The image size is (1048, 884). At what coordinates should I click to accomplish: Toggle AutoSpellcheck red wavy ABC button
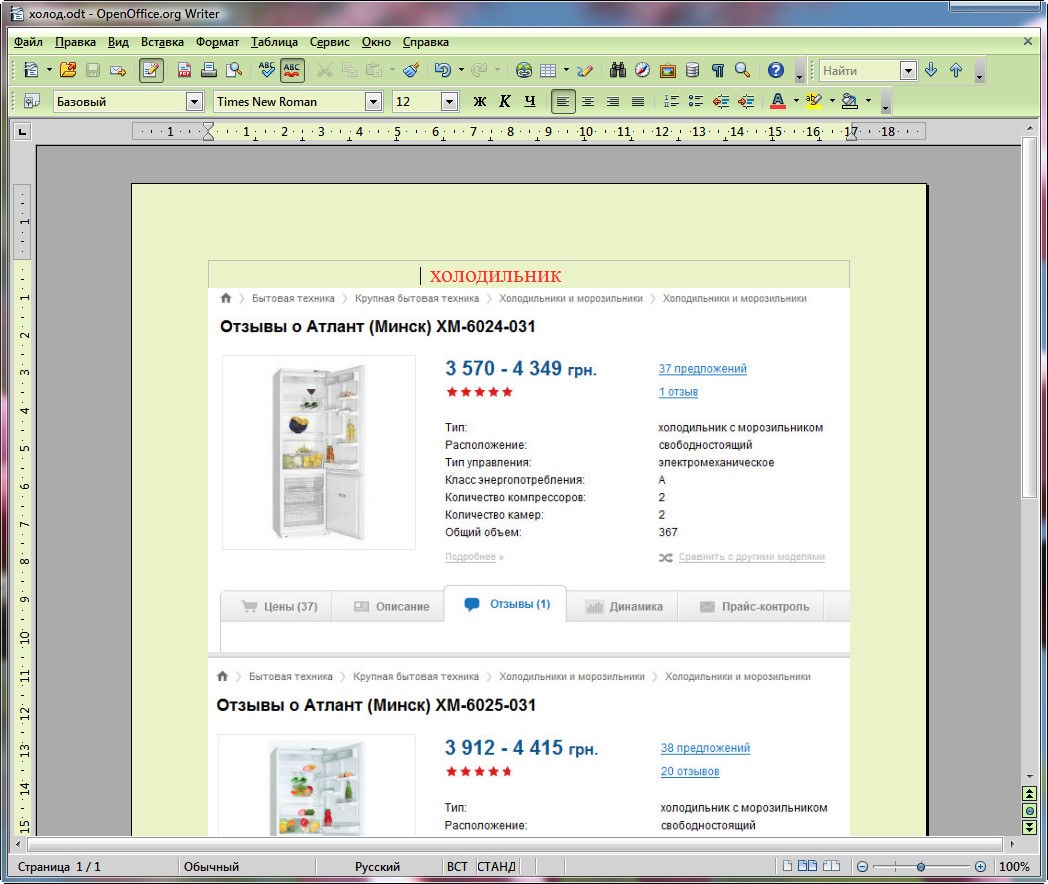pos(292,70)
